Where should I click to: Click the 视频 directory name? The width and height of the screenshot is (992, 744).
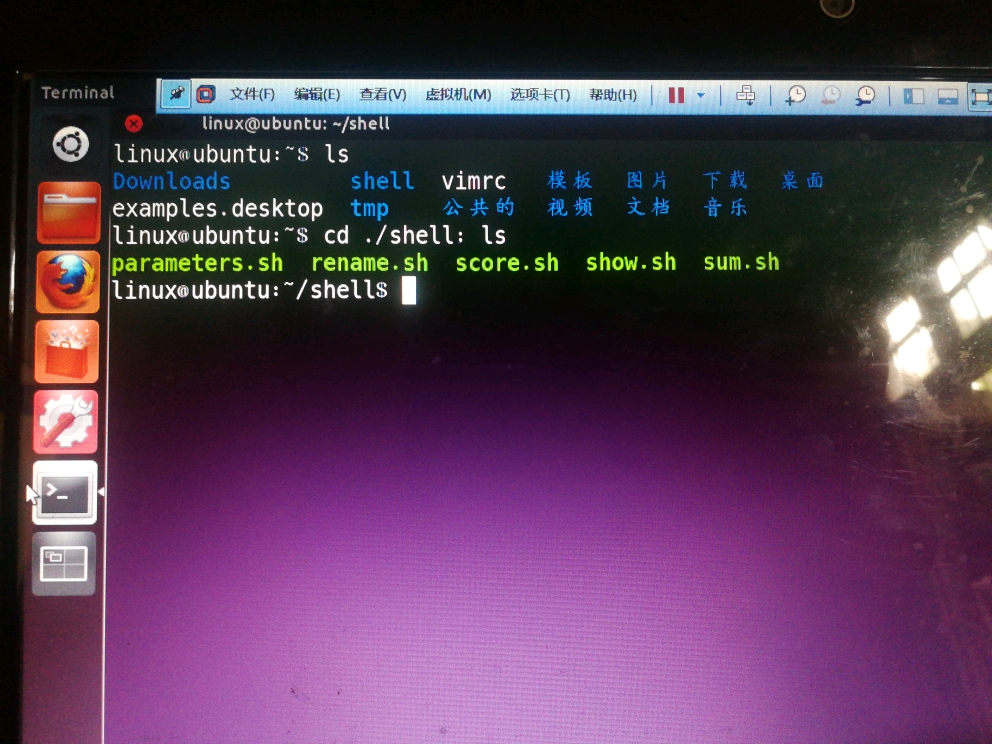(x=569, y=207)
